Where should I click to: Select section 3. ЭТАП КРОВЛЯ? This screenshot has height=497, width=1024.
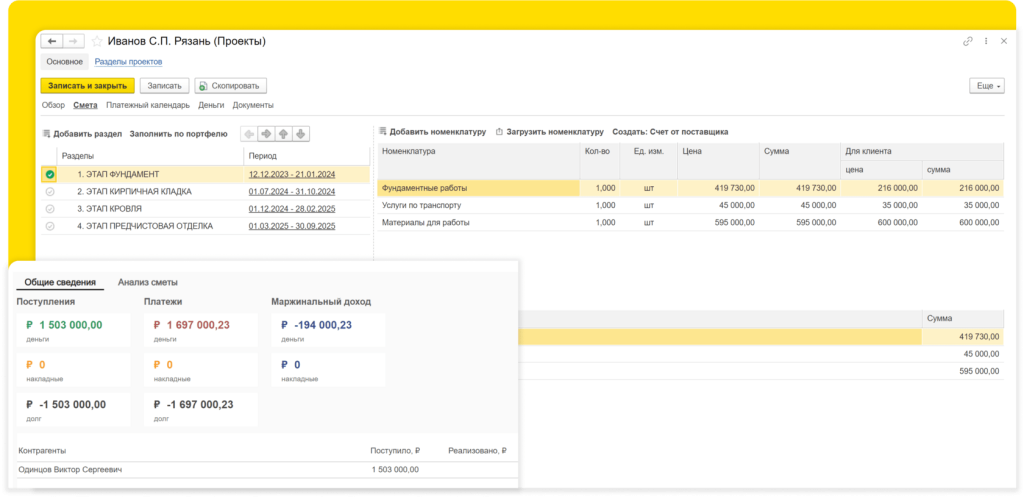(110, 209)
